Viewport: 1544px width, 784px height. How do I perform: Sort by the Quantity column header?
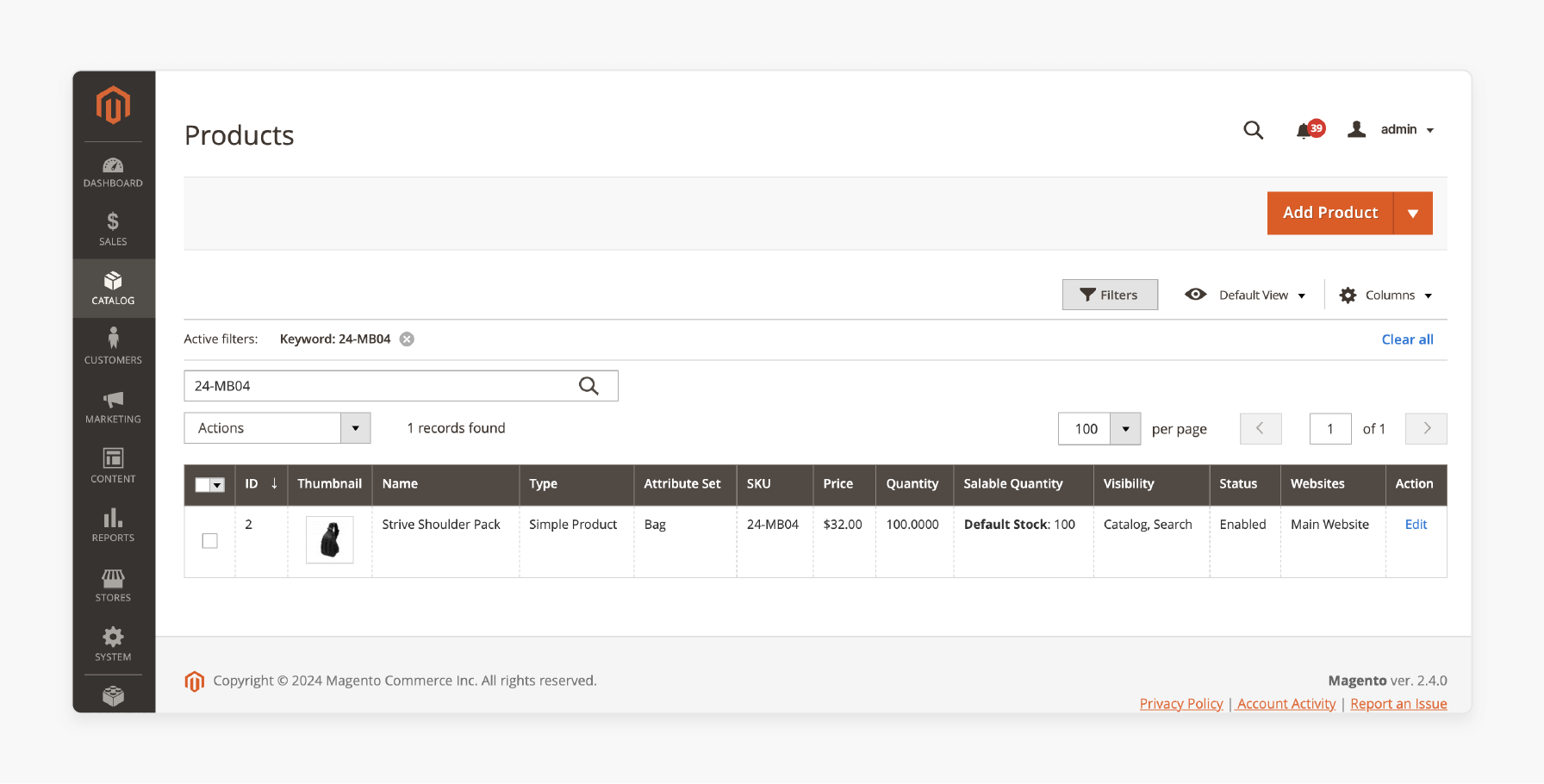[x=914, y=484]
